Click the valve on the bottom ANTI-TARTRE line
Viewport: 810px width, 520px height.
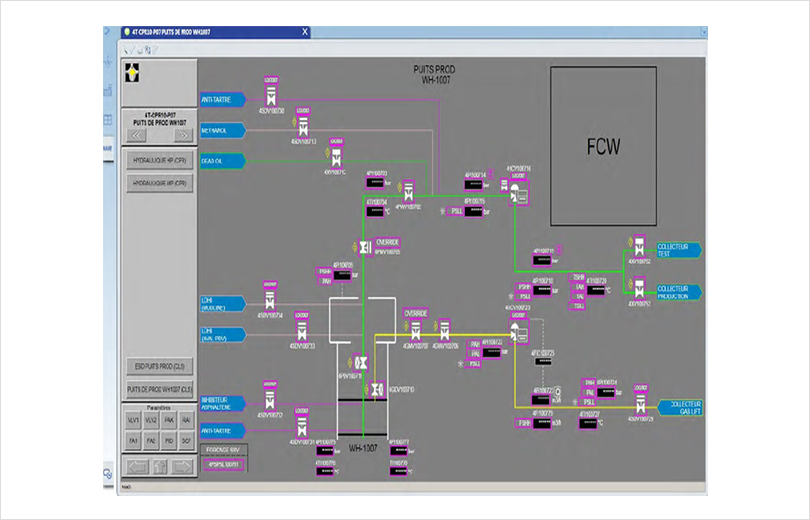click(302, 428)
